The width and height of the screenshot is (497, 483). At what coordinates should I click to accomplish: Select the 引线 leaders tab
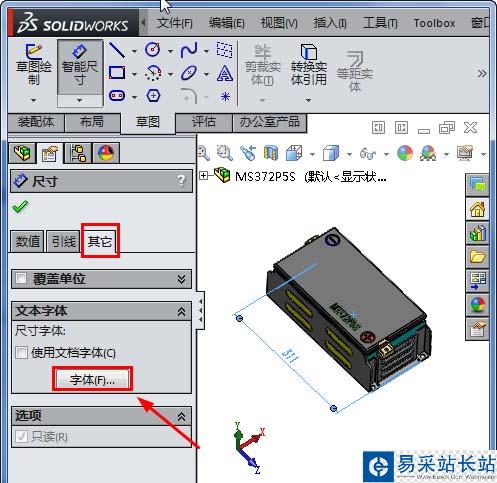[x=63, y=241]
